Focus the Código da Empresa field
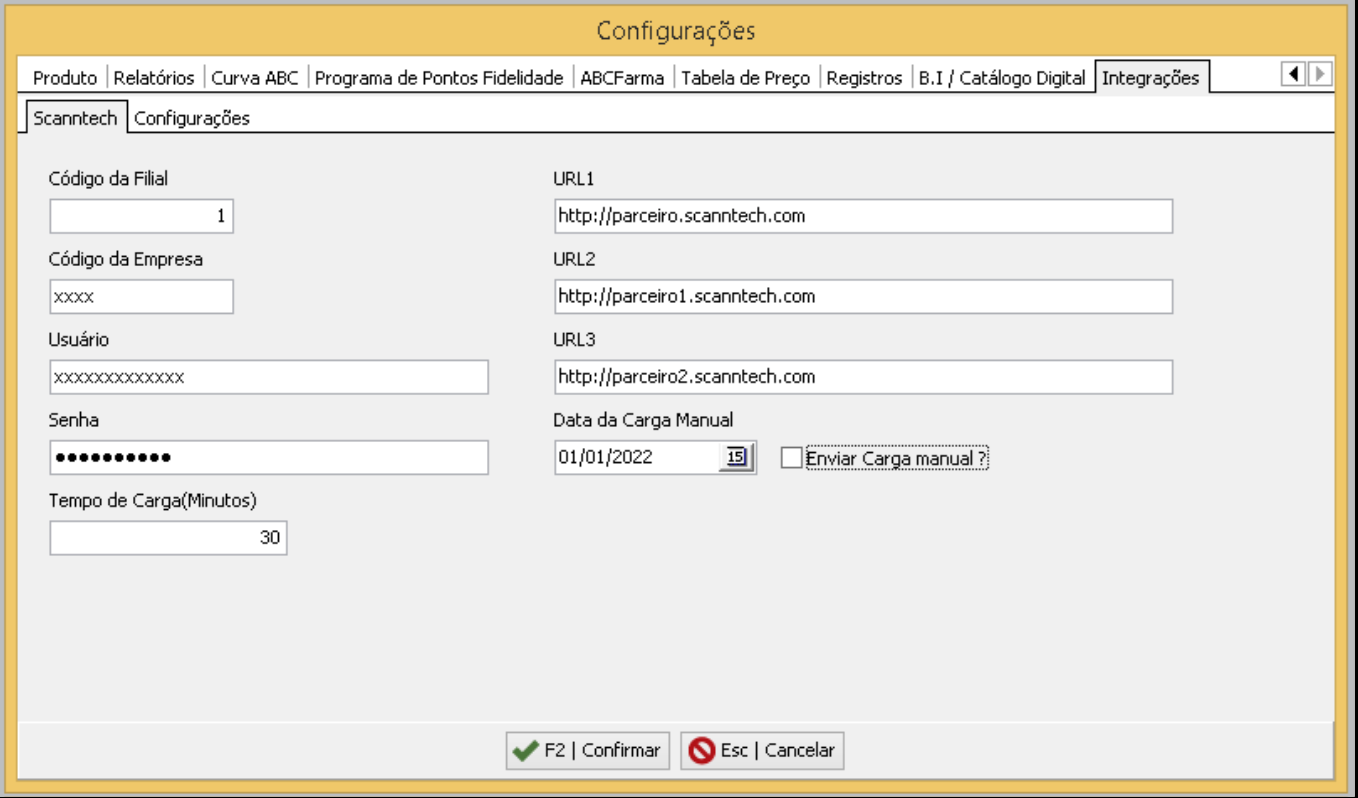Screen dimensions: 1358x798 (x=141, y=297)
